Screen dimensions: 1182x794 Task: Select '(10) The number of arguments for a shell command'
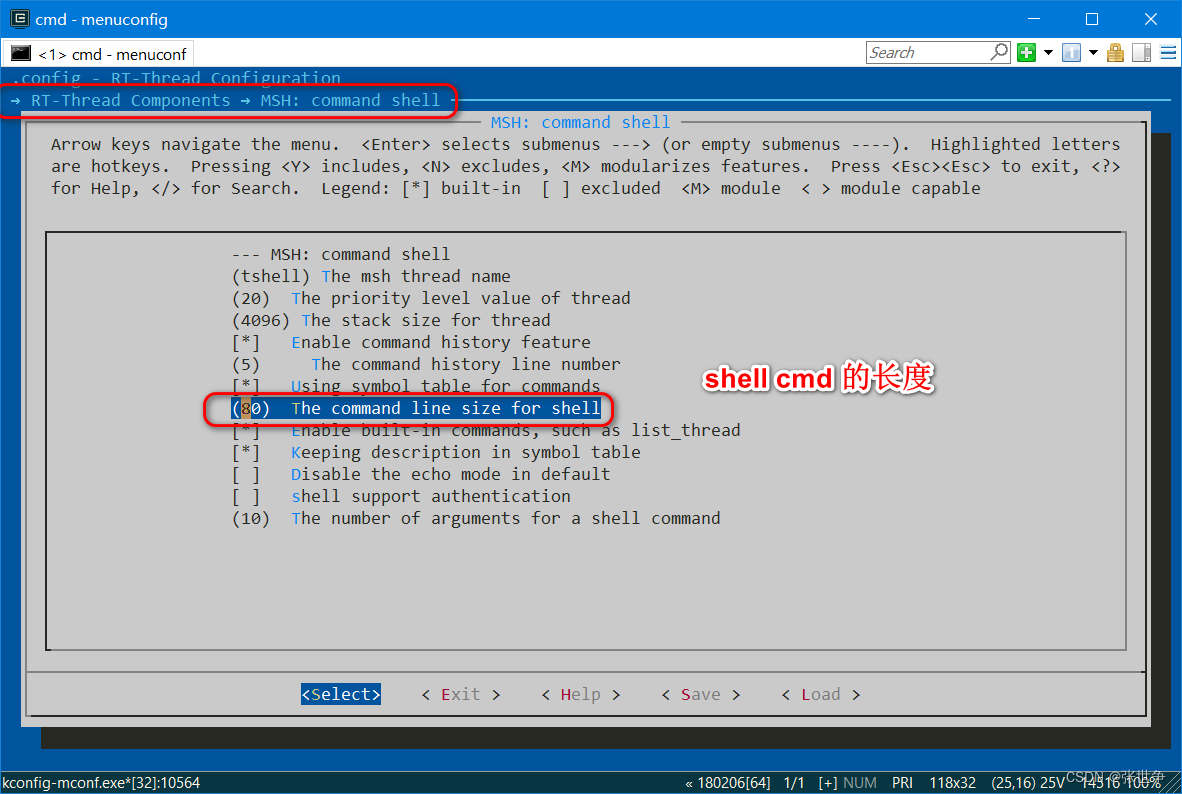click(x=476, y=519)
